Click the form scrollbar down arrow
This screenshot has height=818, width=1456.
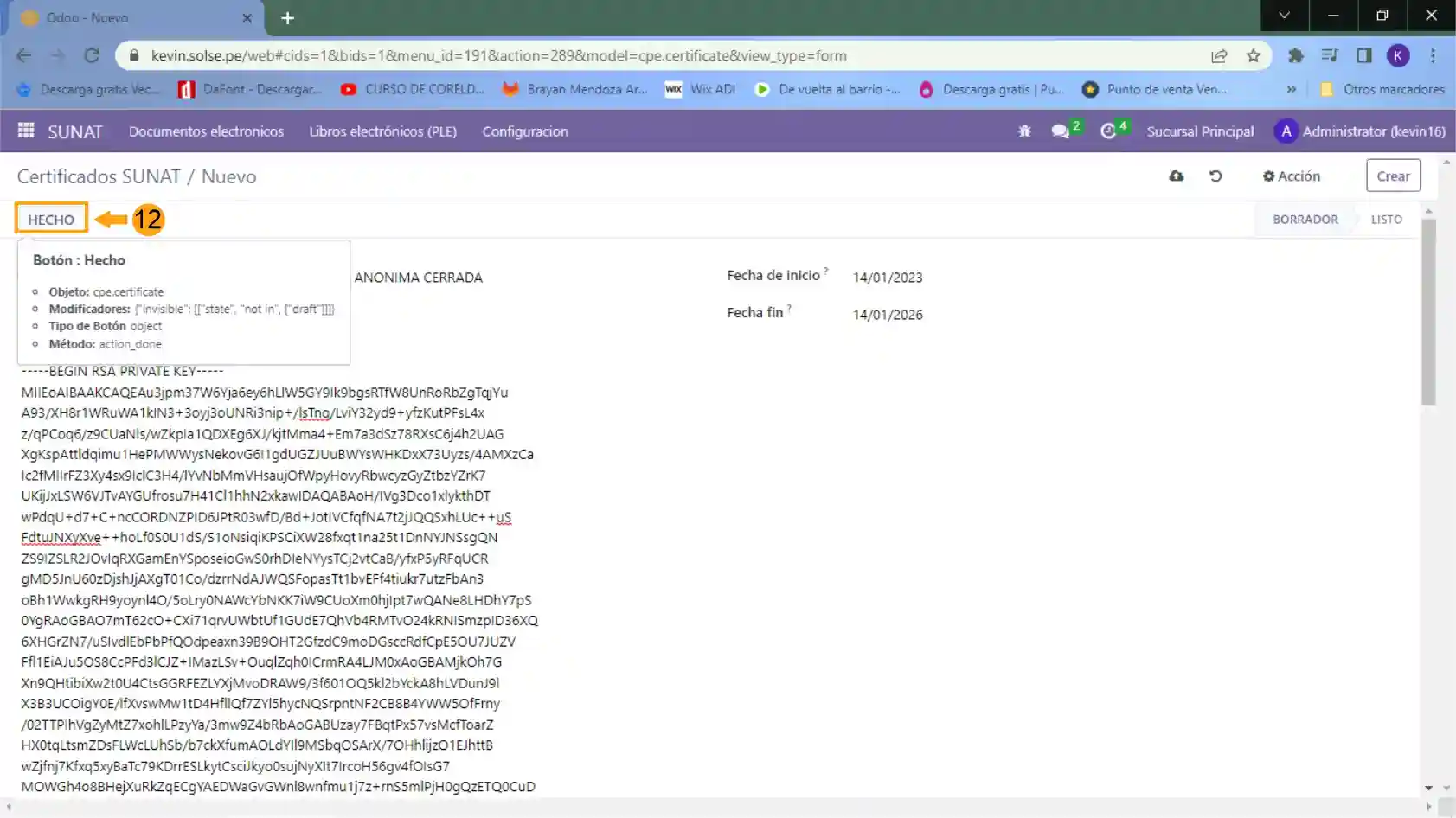coord(1428,788)
